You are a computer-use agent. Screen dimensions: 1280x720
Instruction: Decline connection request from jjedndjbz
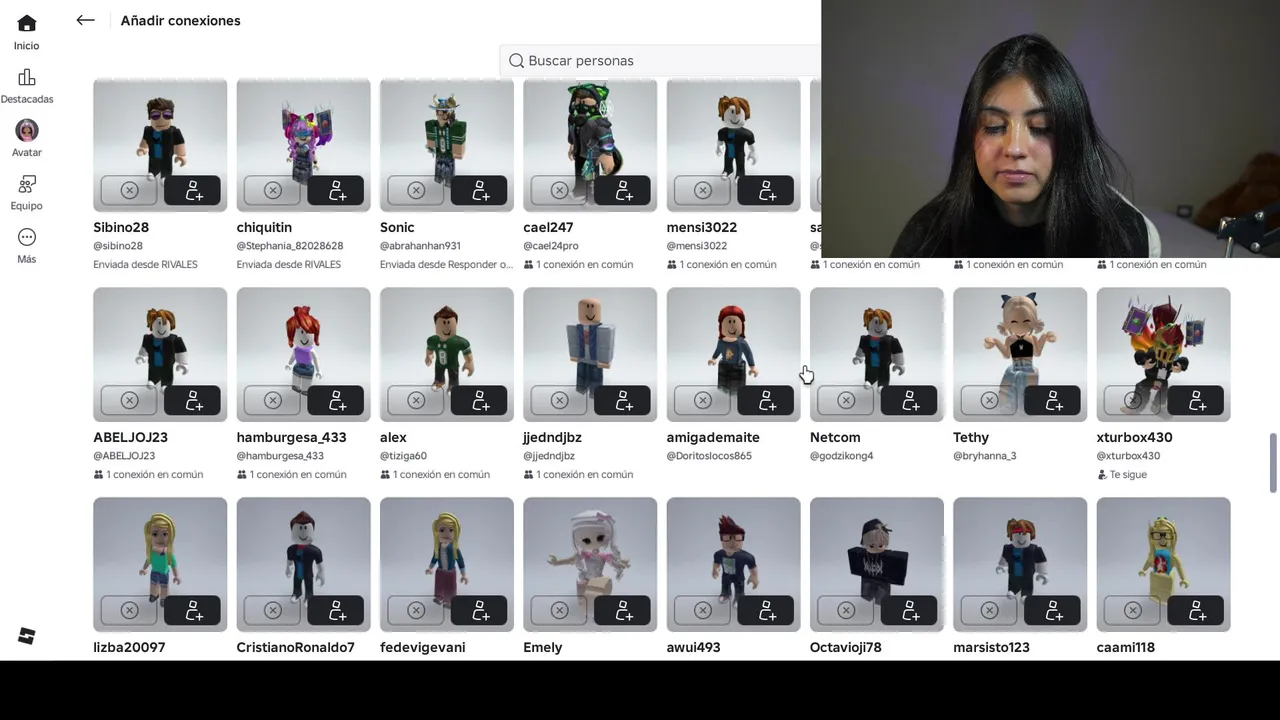(x=559, y=400)
